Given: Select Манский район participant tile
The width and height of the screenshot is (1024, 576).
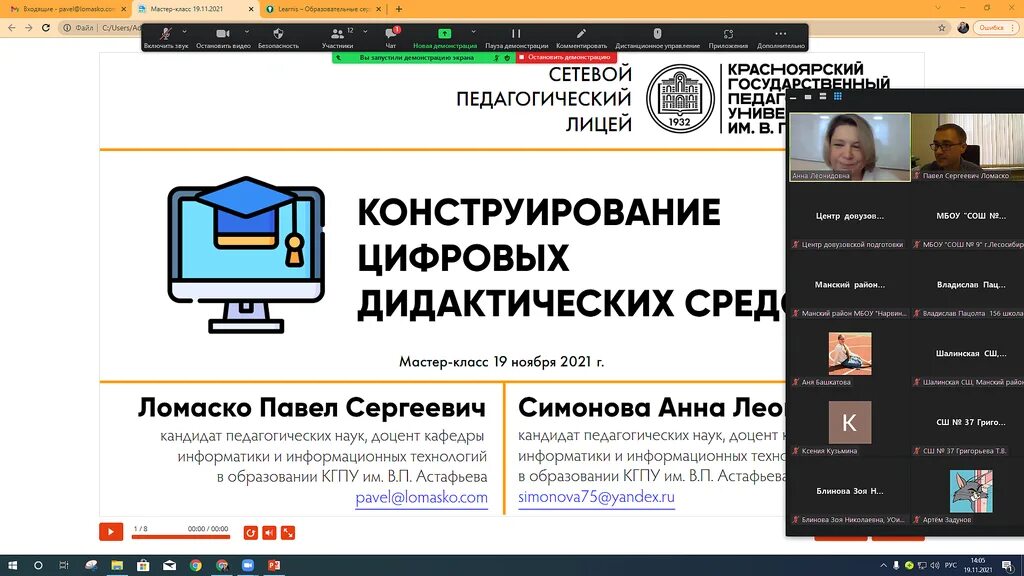Looking at the screenshot, I should coord(850,285).
